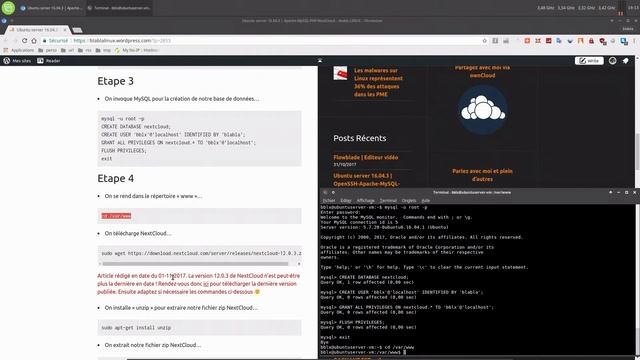This screenshot has height=360, width=640.
Task: Open WordPress user profile avatar
Action: click(x=613, y=61)
